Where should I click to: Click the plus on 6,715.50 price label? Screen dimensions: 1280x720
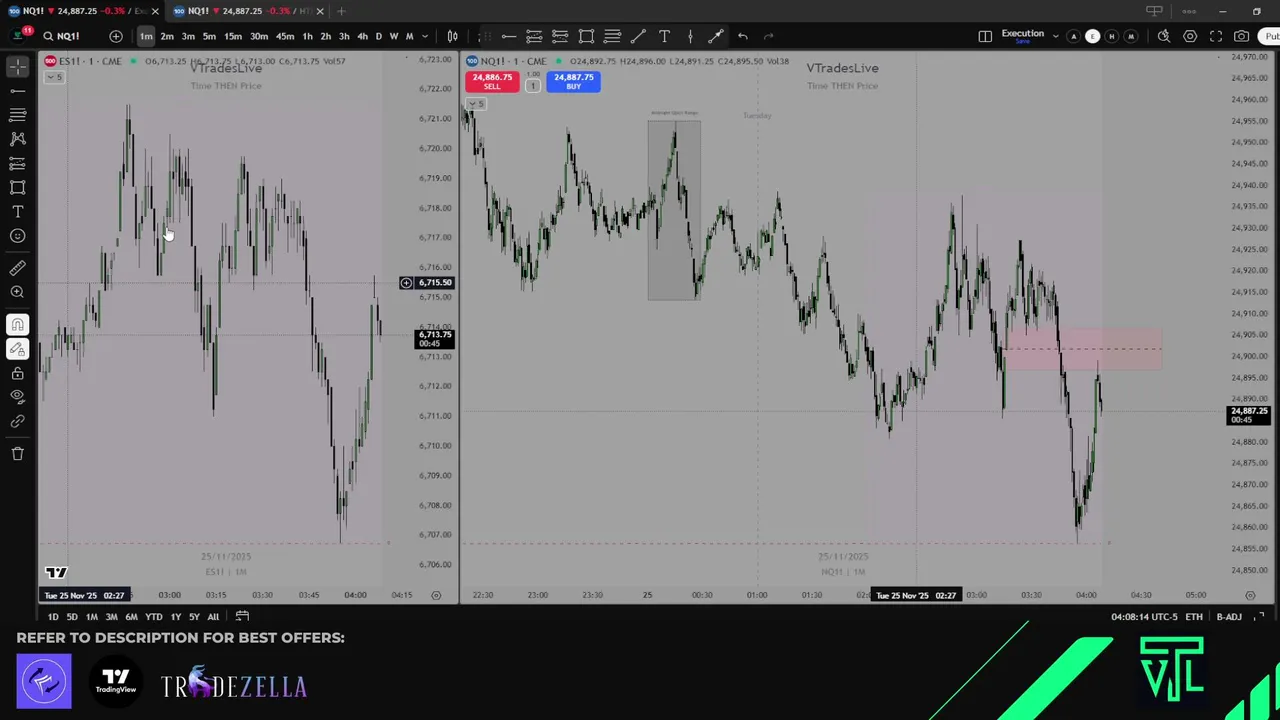pyautogui.click(x=406, y=283)
